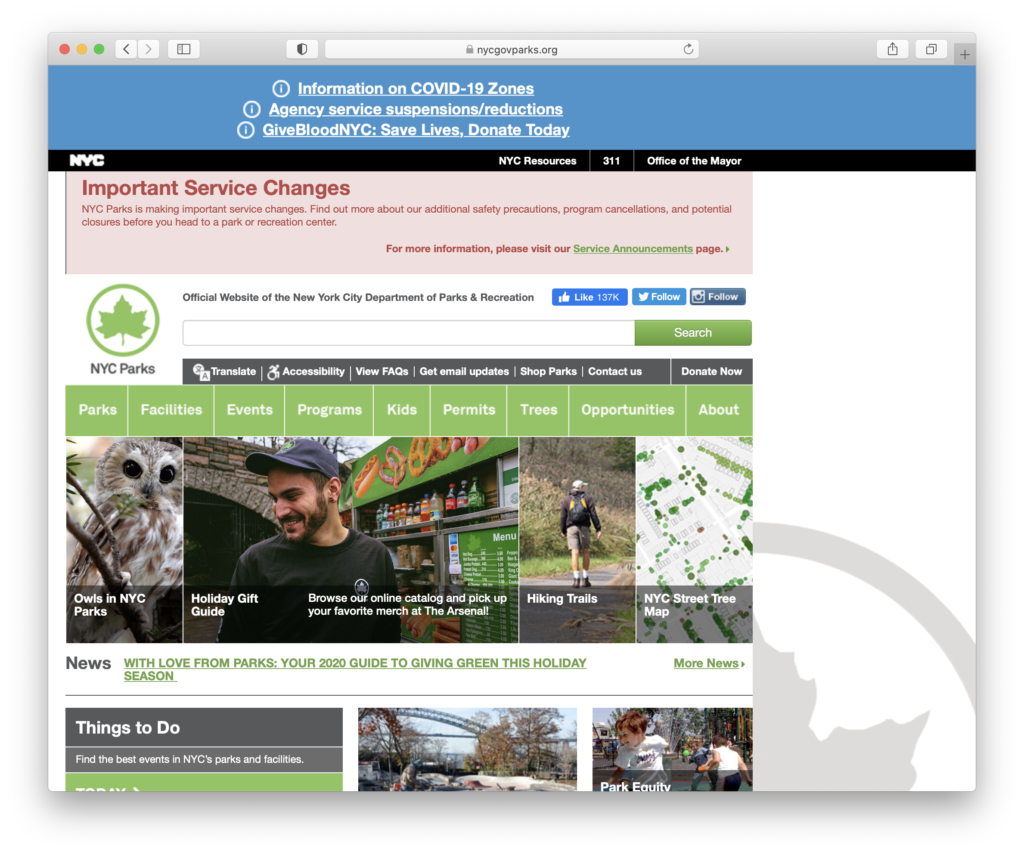The width and height of the screenshot is (1024, 855).
Task: Open the Owls in NYC Parks tile
Action: (124, 540)
